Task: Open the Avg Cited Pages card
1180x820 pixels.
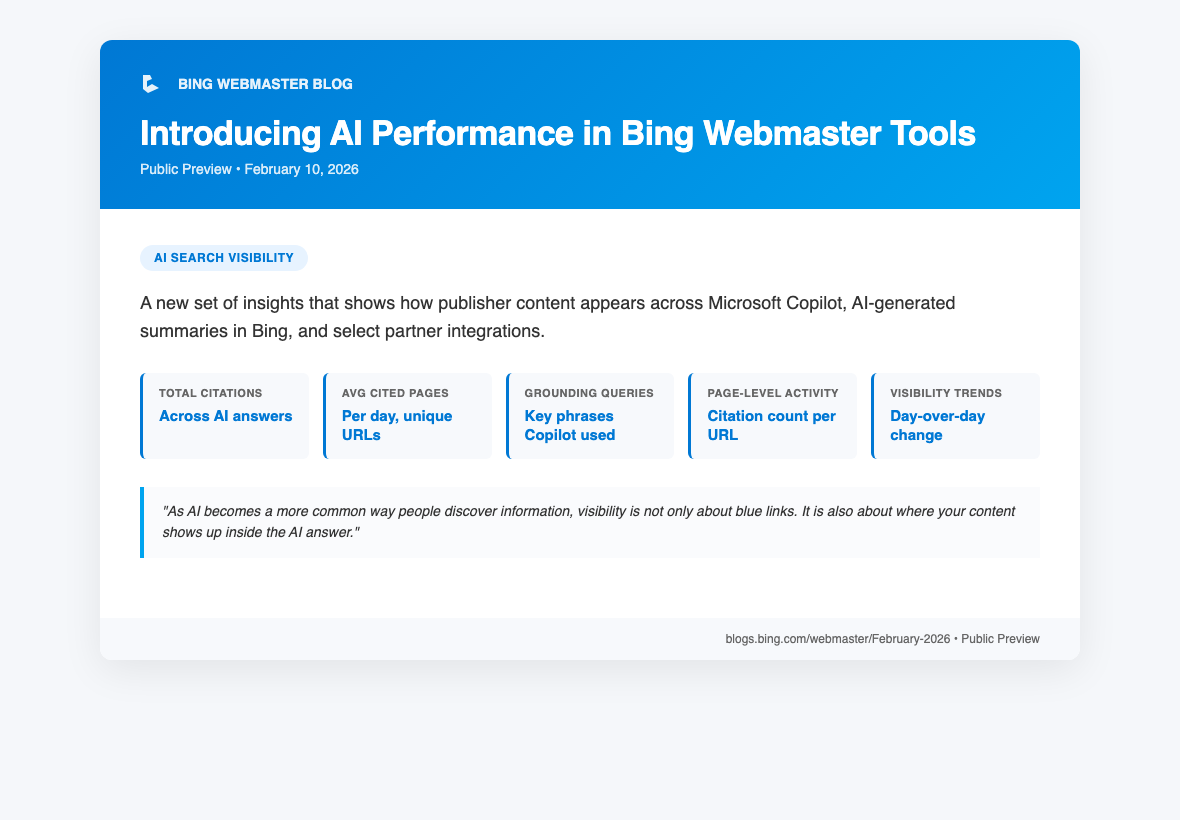Action: pyautogui.click(x=407, y=416)
